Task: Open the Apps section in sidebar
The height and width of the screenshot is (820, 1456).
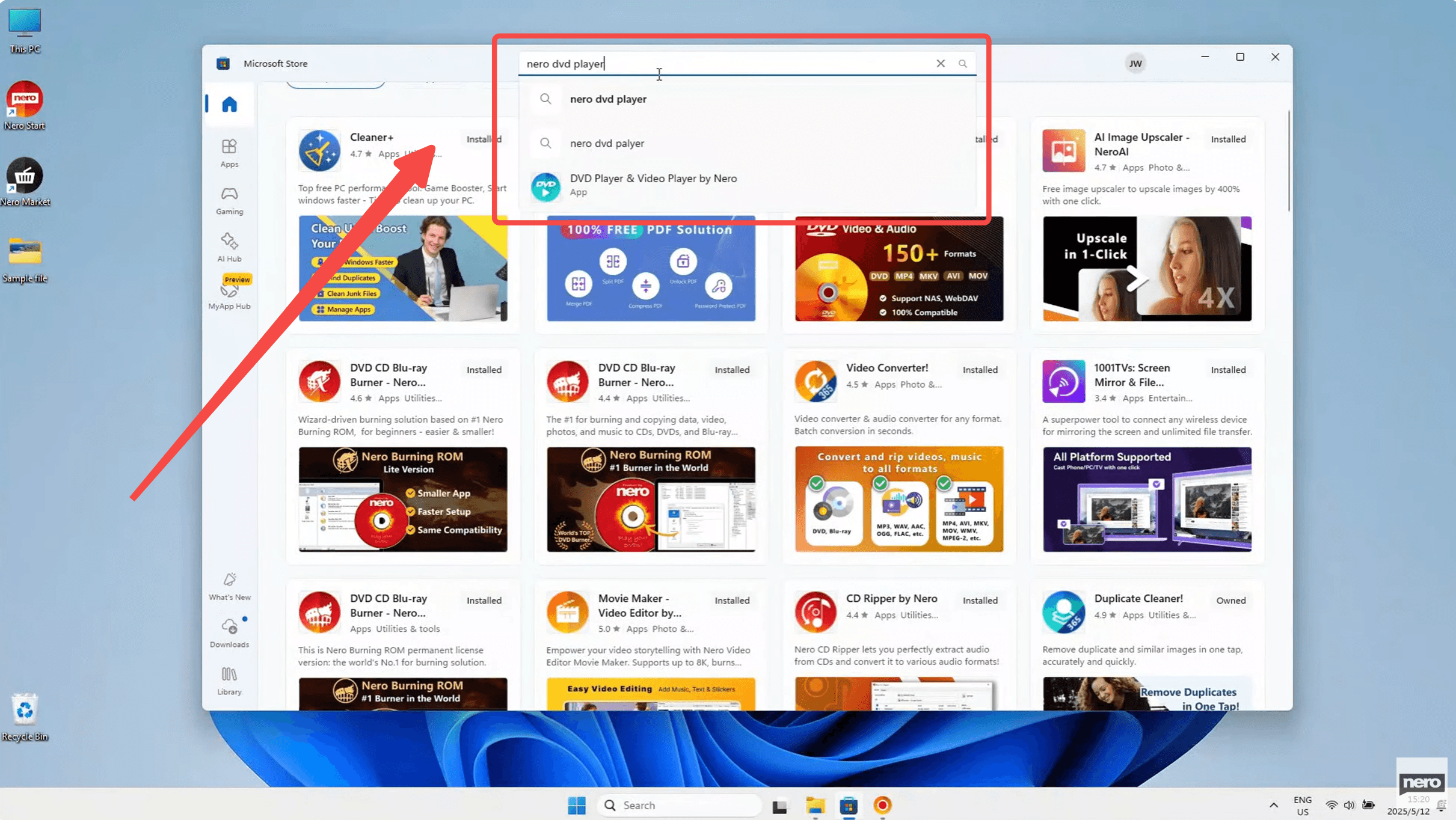Action: 229,153
